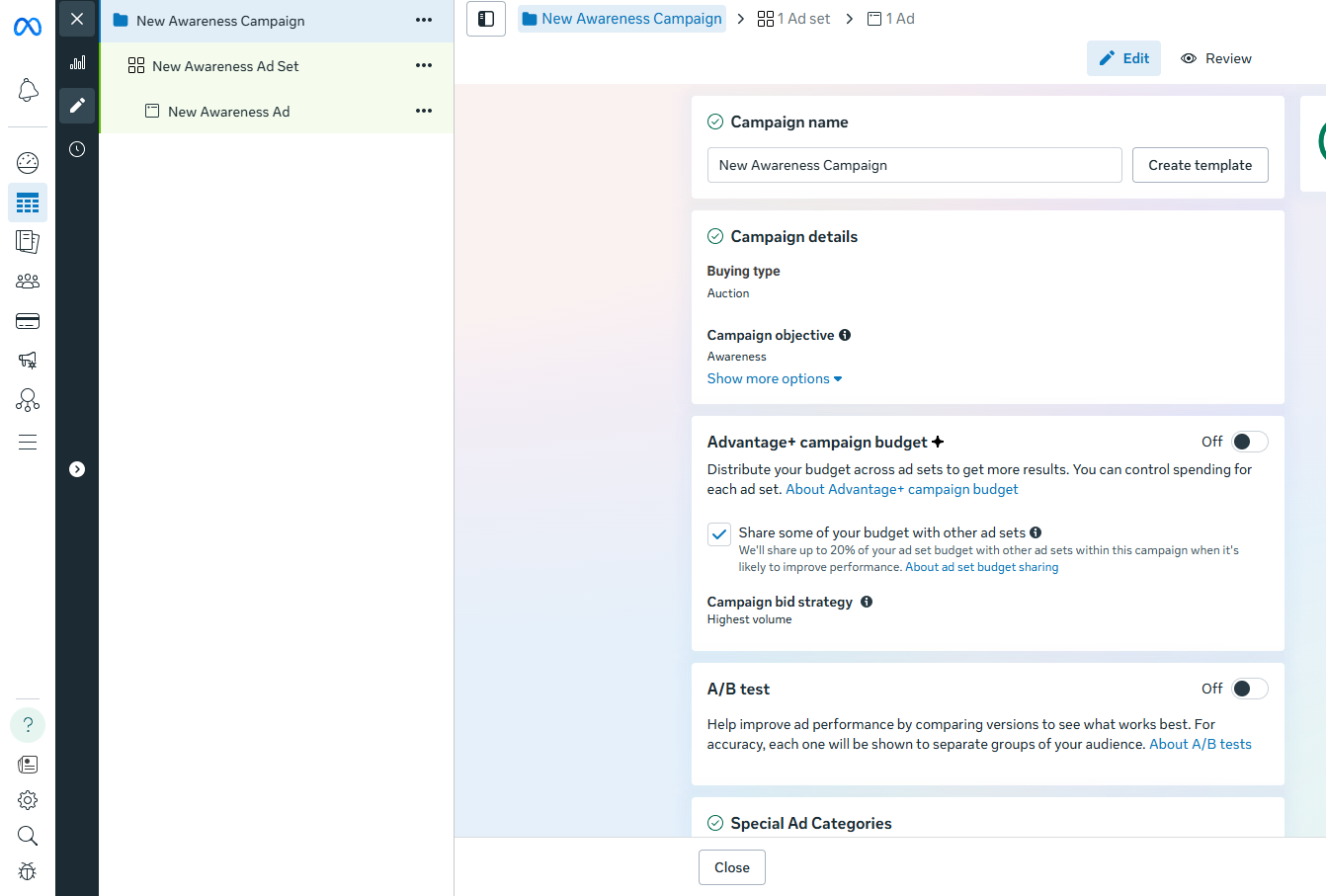Enable the A/B test toggle

1249,688
